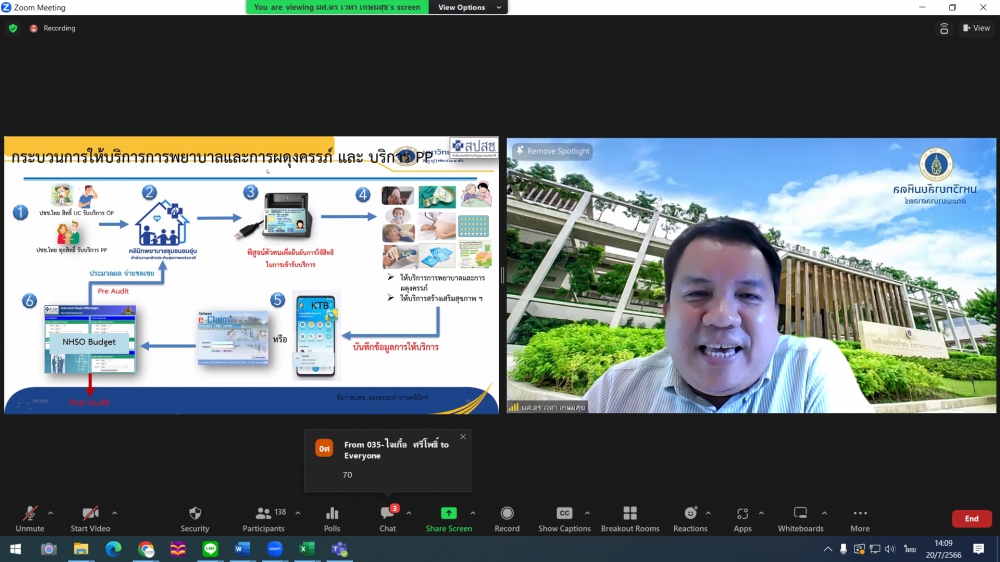The width and height of the screenshot is (1000, 562).
Task: Open Microsoft Excel from the taskbar
Action: click(x=307, y=549)
